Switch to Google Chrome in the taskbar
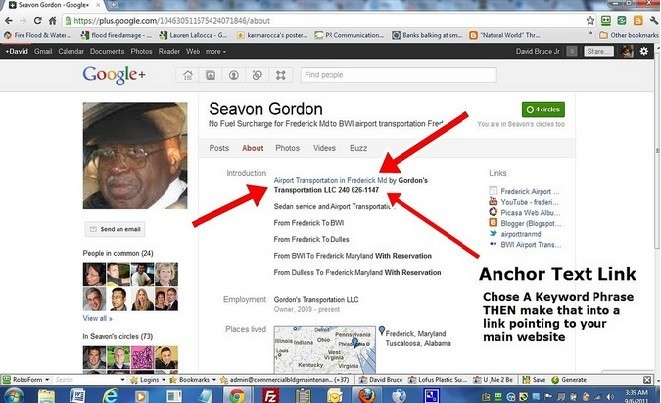The width and height of the screenshot is (661, 403). [237, 395]
